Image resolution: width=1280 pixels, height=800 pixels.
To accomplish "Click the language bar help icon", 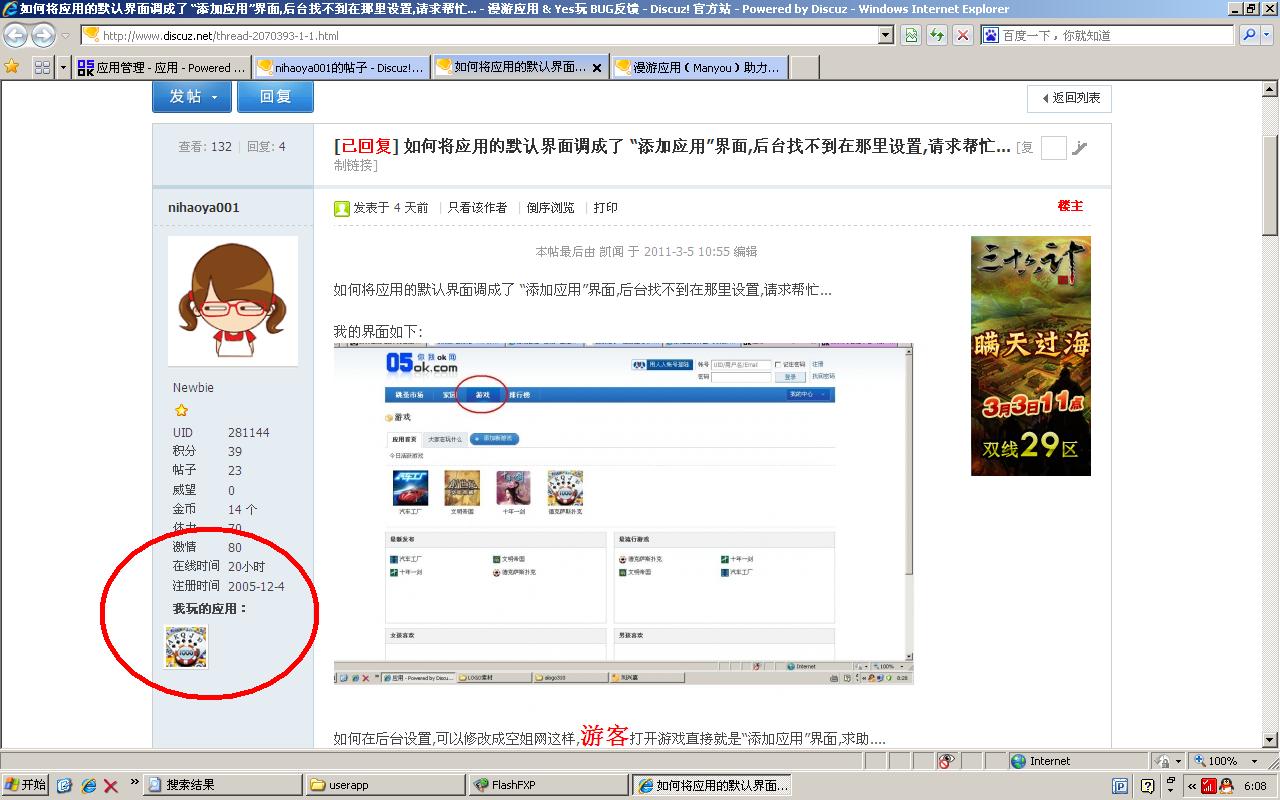I will 1148,786.
